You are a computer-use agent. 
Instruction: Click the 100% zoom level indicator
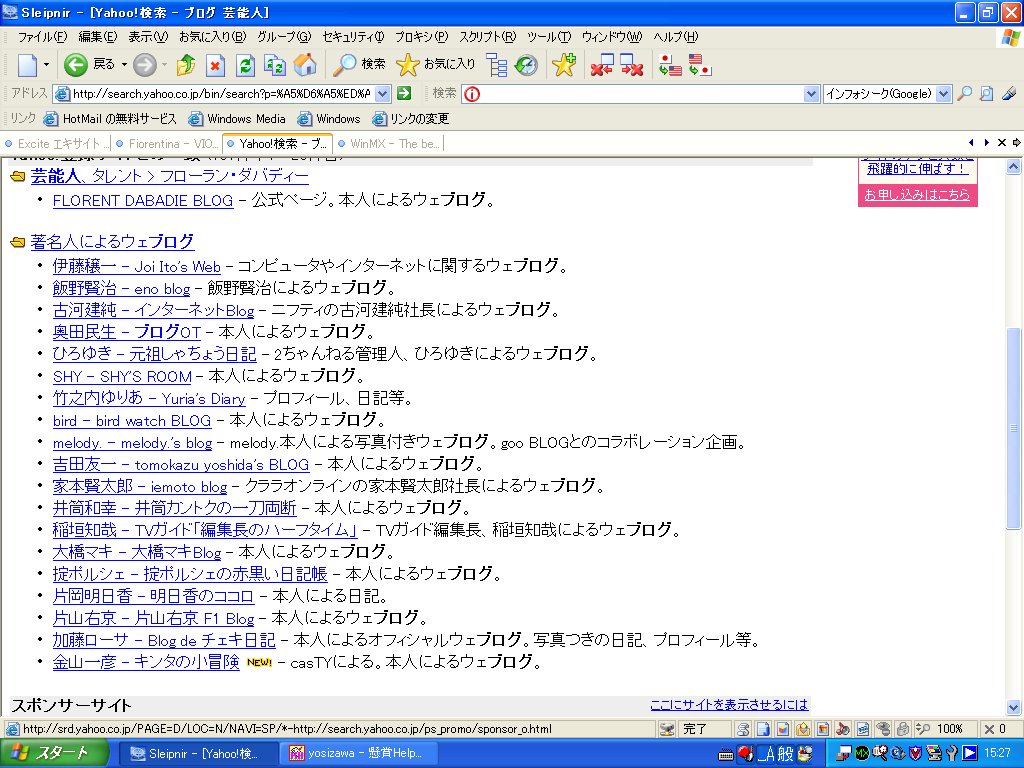[950, 729]
